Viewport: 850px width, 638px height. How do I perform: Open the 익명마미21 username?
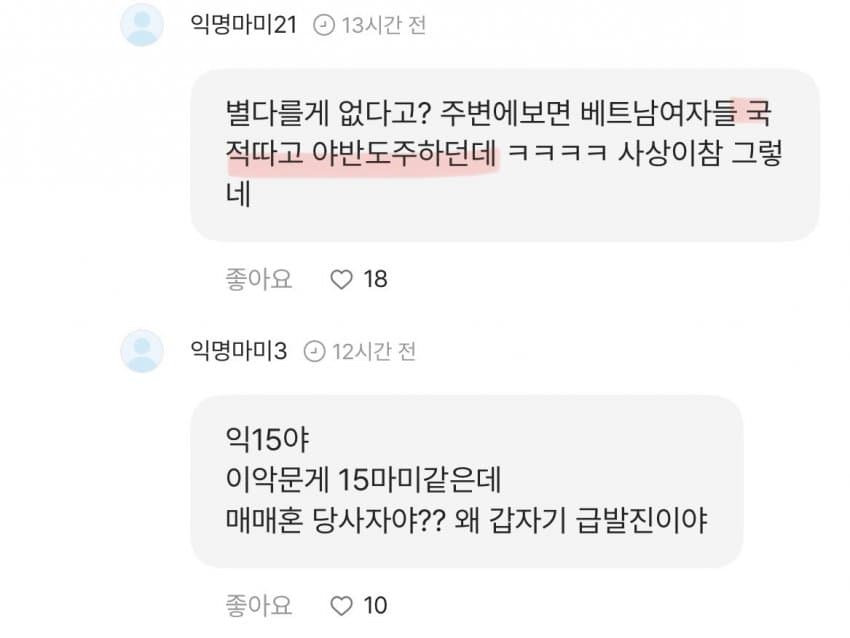pyautogui.click(x=243, y=25)
